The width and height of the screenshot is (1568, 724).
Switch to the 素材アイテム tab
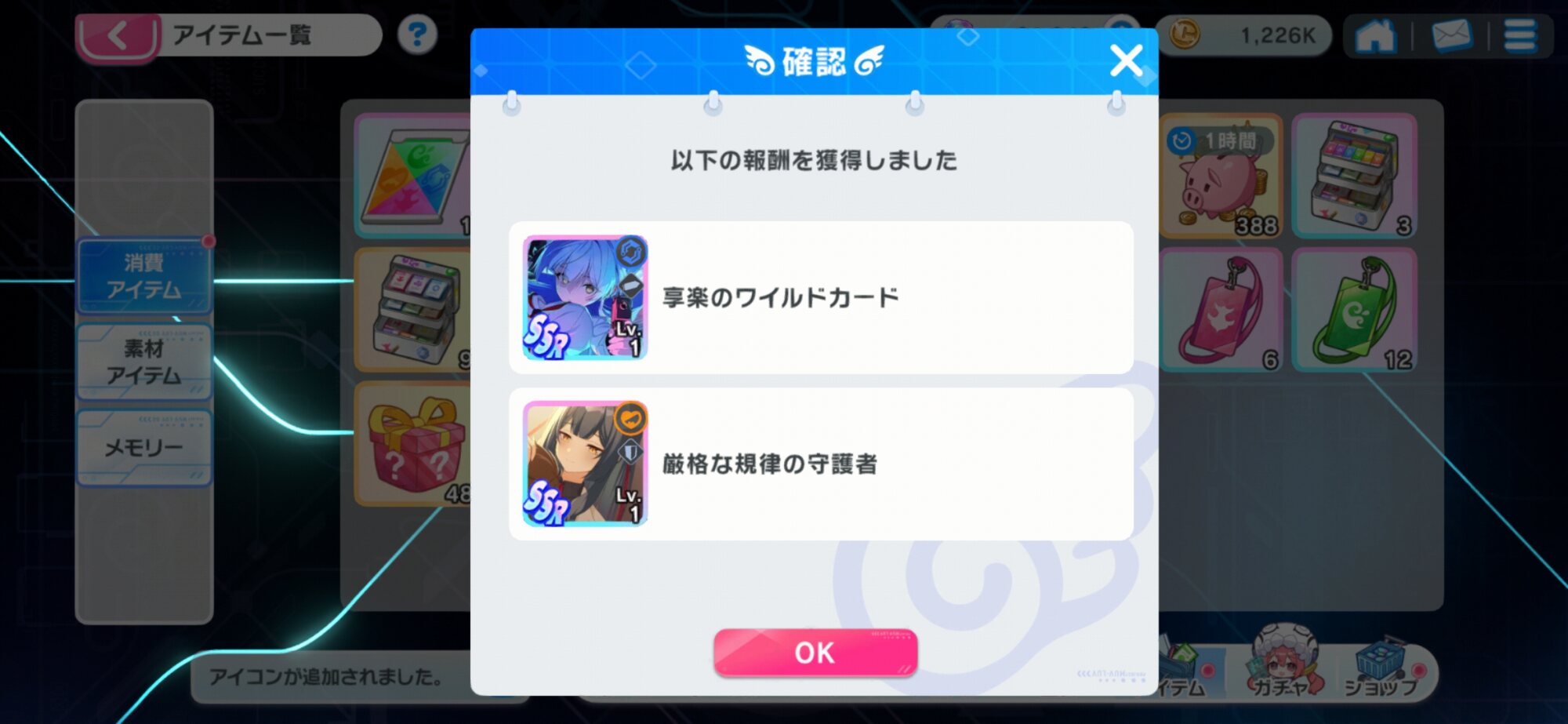click(x=144, y=362)
